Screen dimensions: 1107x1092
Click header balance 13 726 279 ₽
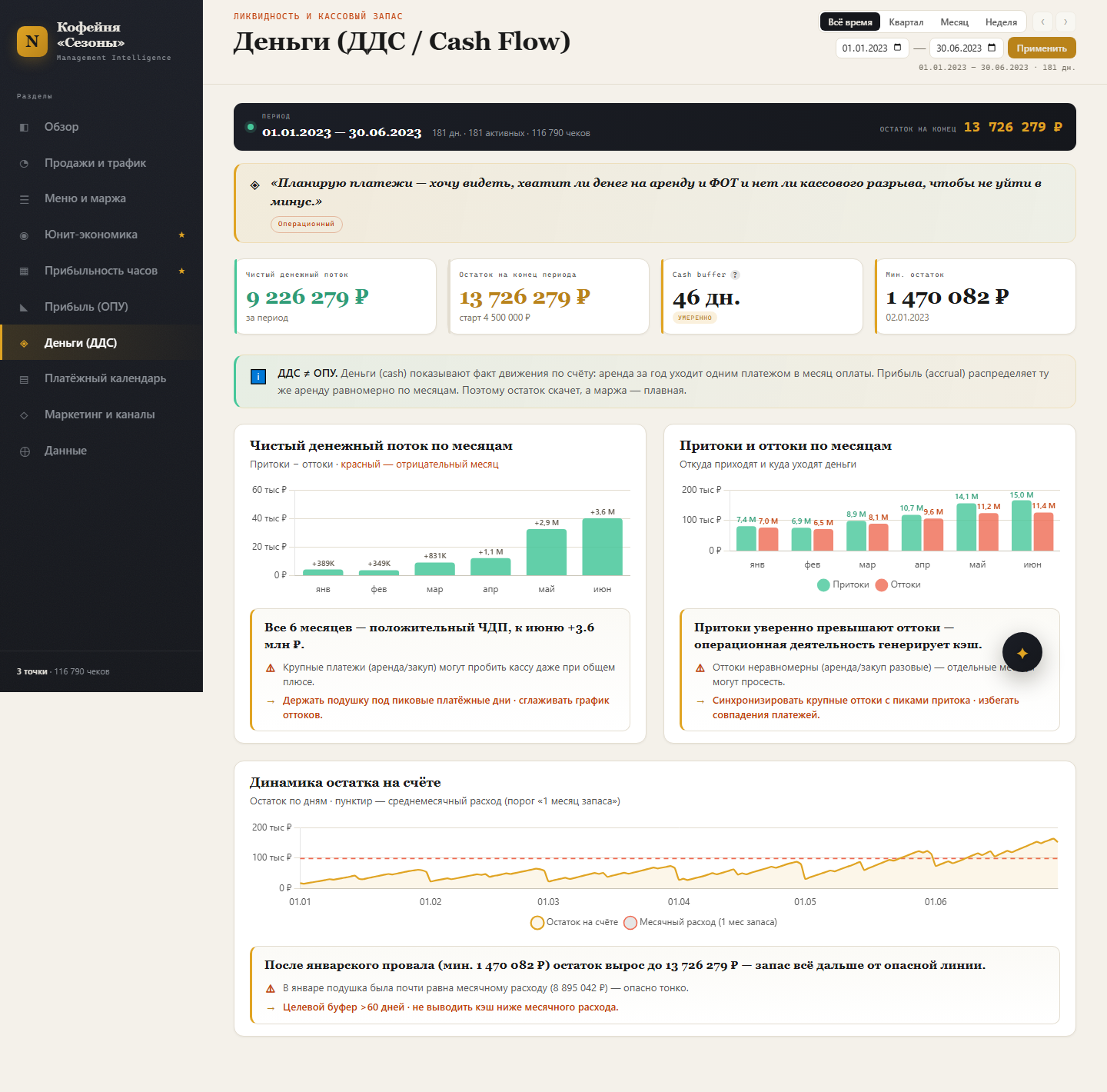coord(1013,128)
